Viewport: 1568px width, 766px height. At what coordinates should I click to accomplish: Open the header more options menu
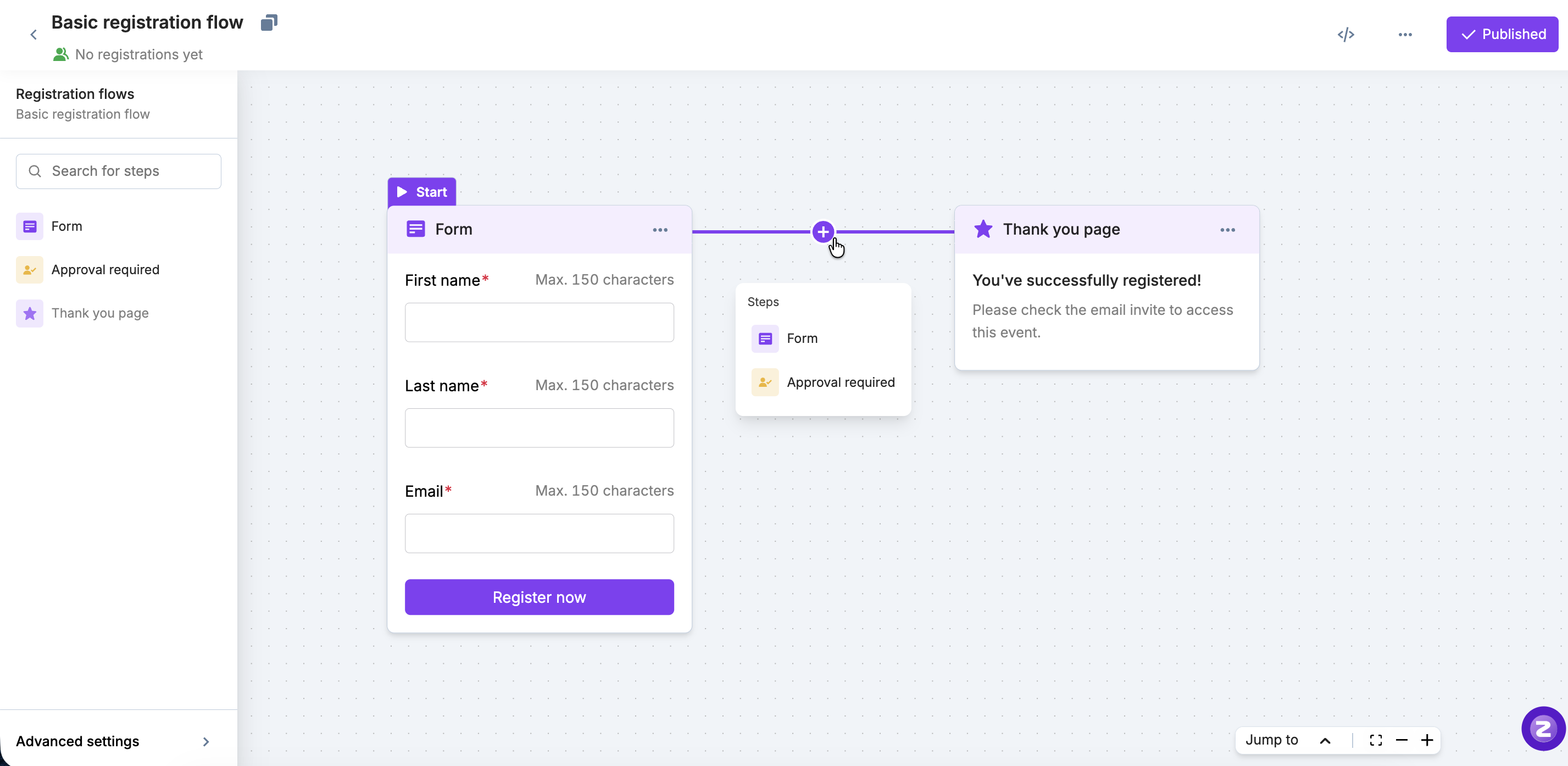1405,35
